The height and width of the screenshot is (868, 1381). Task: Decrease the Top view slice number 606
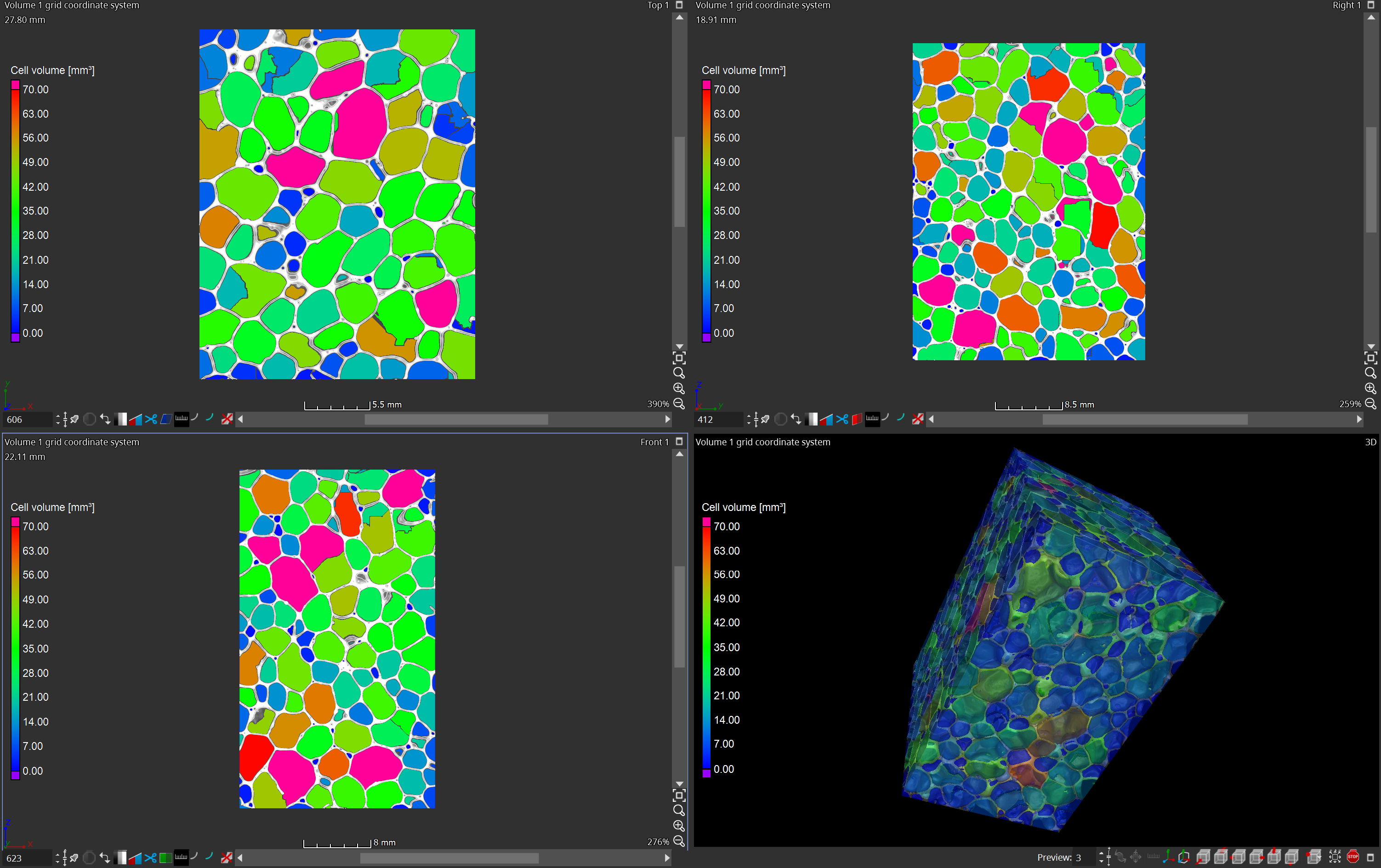tap(57, 423)
